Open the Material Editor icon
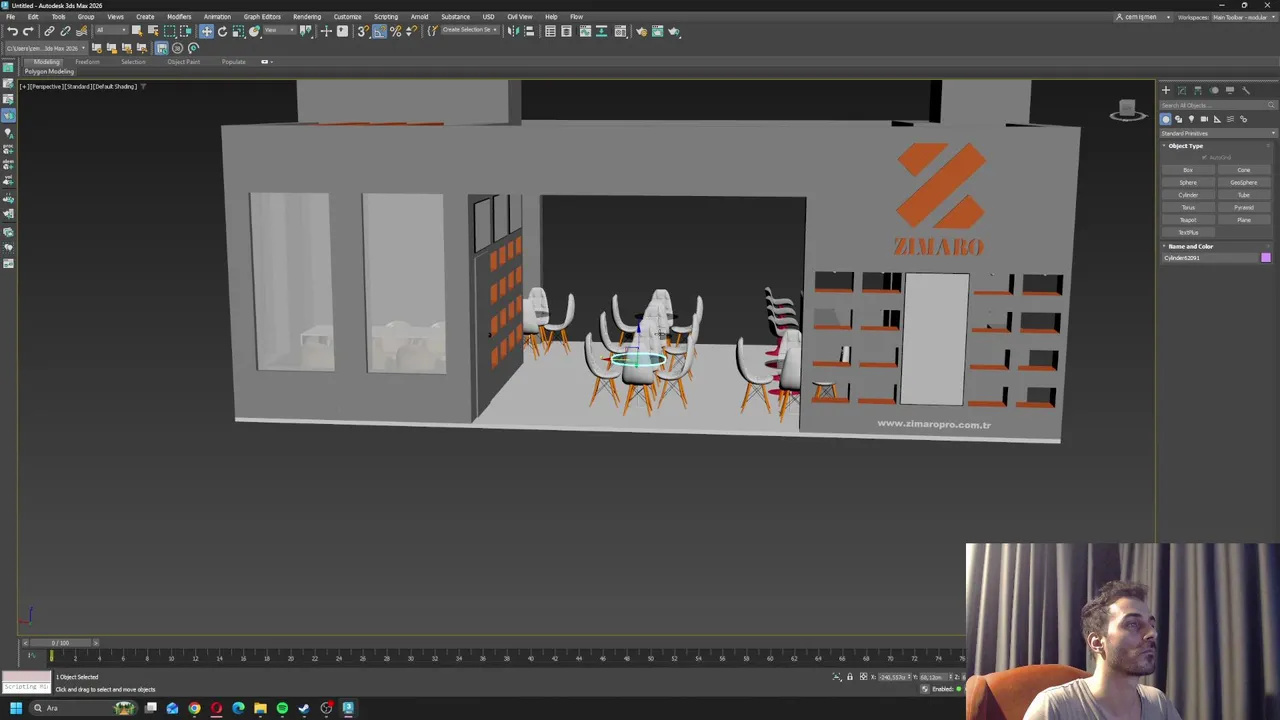This screenshot has width=1280, height=720. click(x=620, y=31)
